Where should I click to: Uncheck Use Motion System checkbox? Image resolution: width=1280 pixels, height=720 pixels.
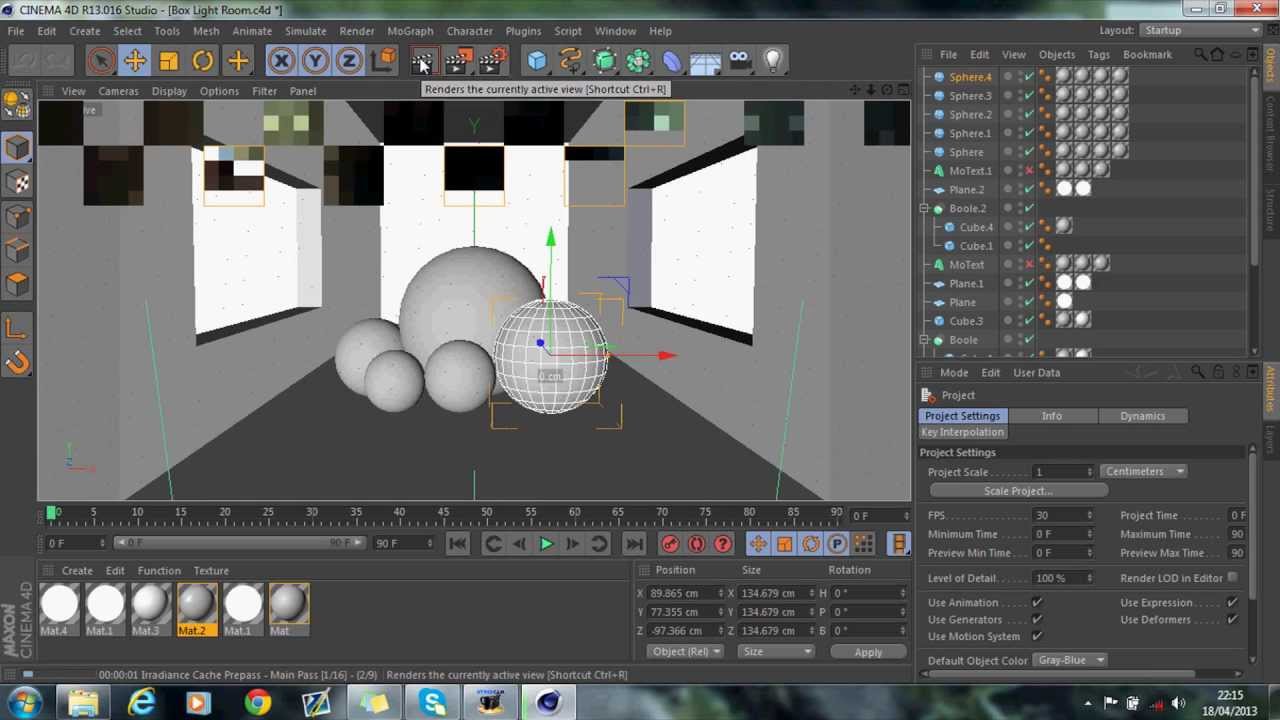point(1037,637)
